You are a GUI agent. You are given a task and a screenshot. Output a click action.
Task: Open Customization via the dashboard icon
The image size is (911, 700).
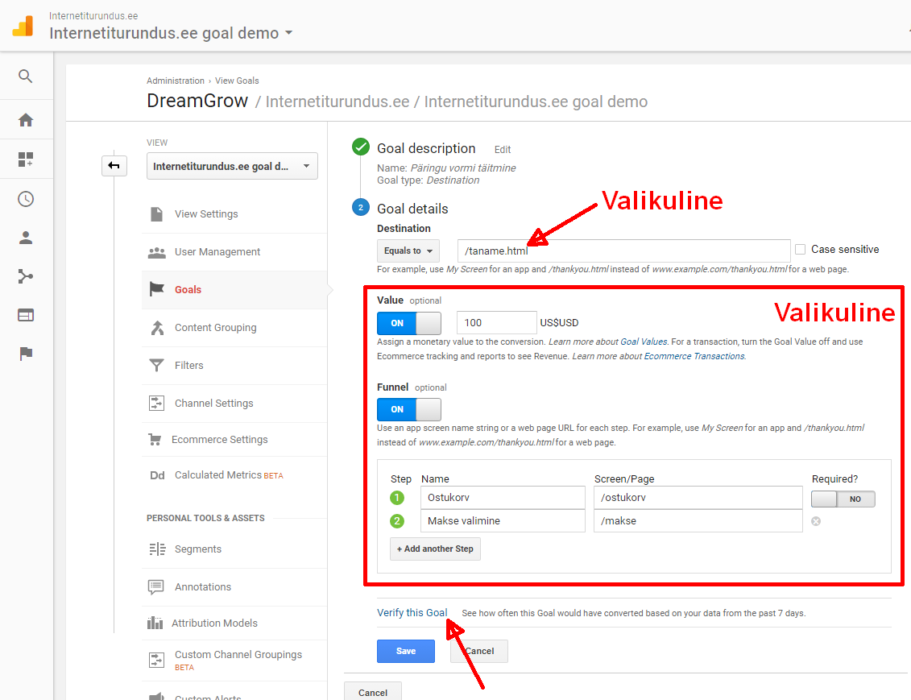25,158
